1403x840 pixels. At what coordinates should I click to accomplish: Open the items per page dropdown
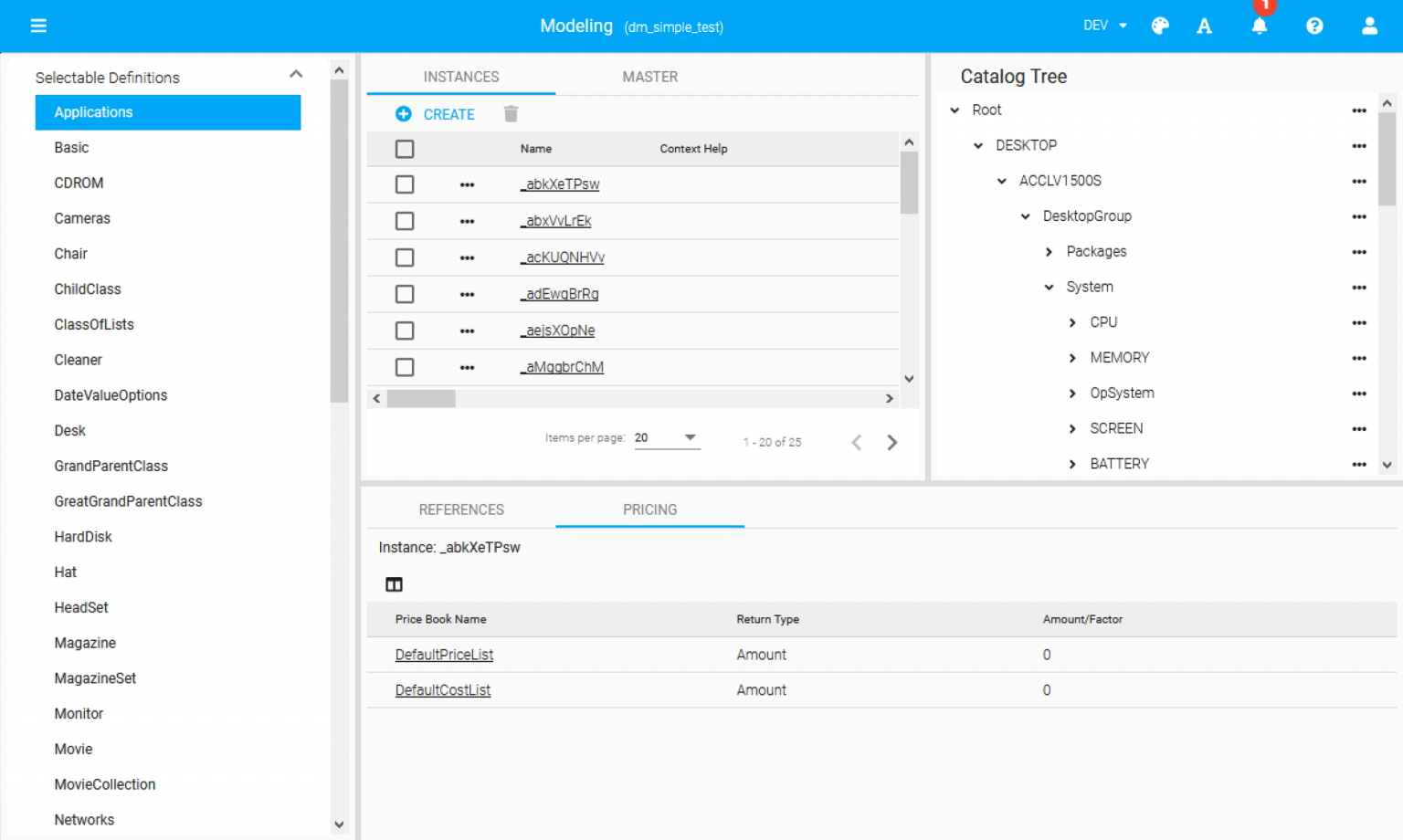[x=667, y=438]
